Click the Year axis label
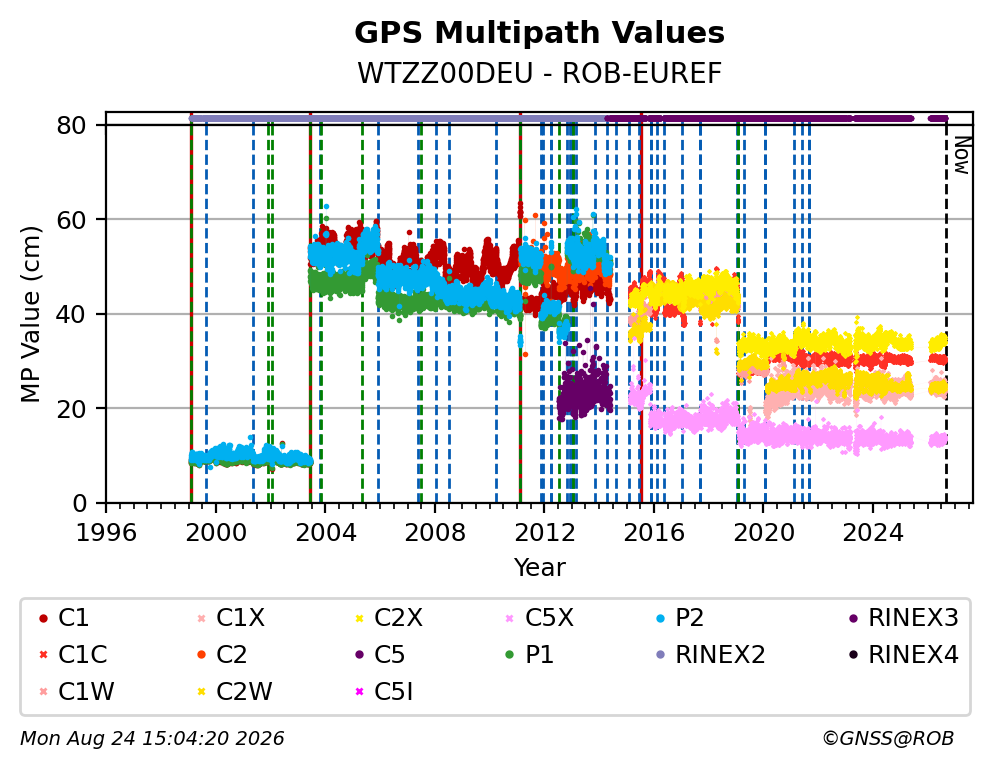 [x=540, y=567]
